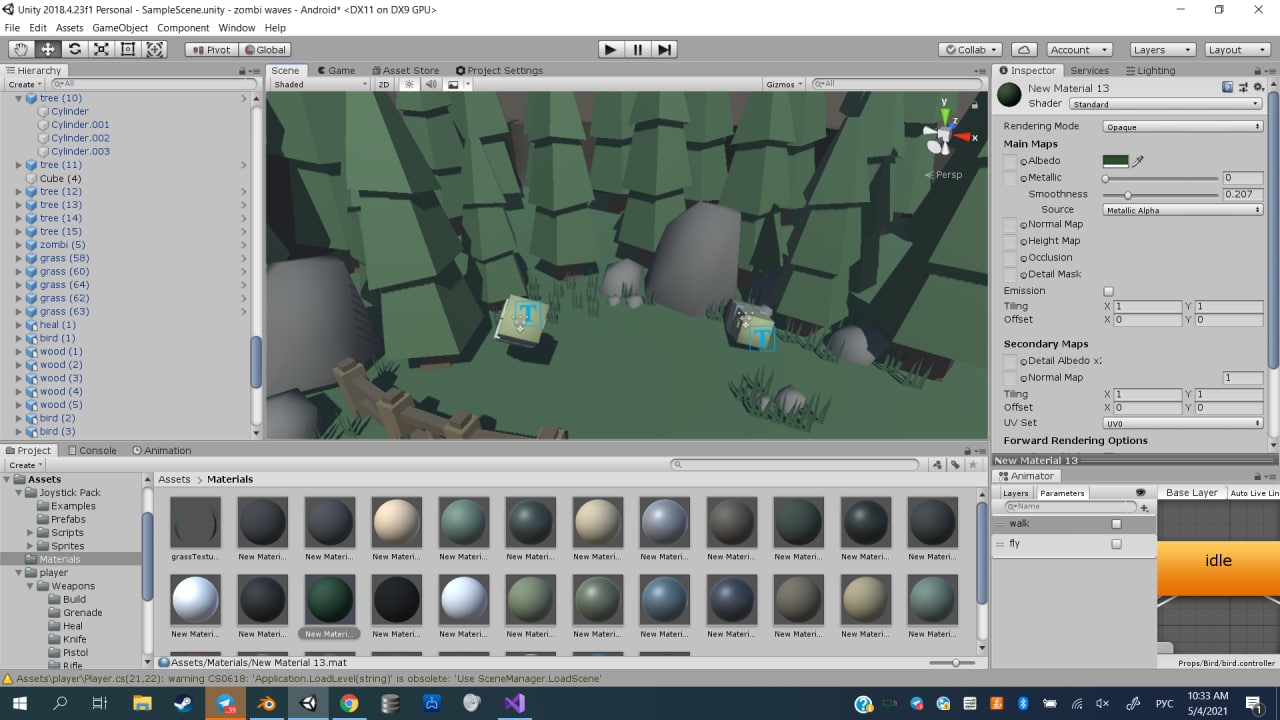The height and width of the screenshot is (720, 1280).
Task: Toggle the fly parameter checkbox
Action: pos(1116,544)
